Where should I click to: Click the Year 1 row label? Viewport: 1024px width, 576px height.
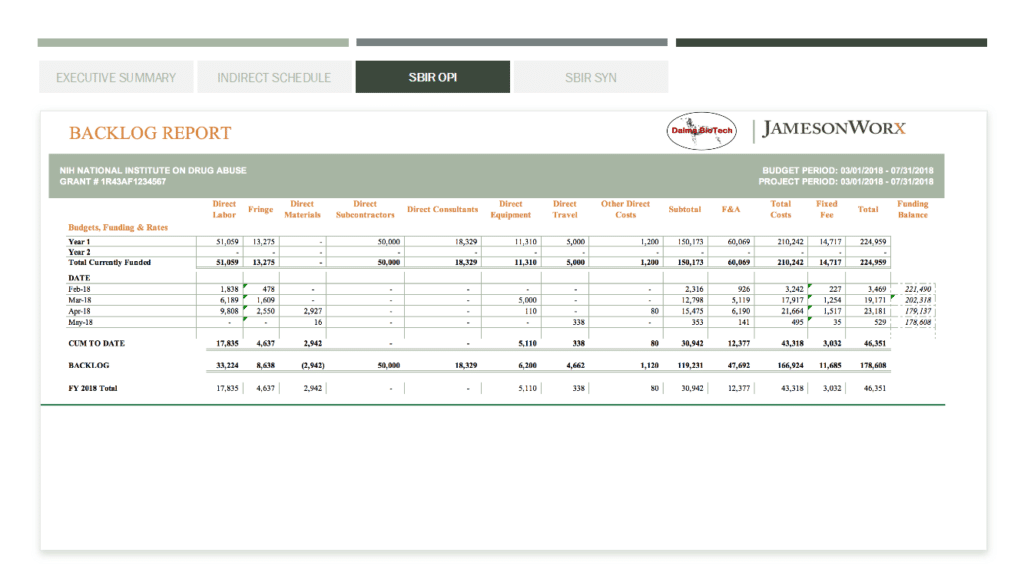pos(79,242)
